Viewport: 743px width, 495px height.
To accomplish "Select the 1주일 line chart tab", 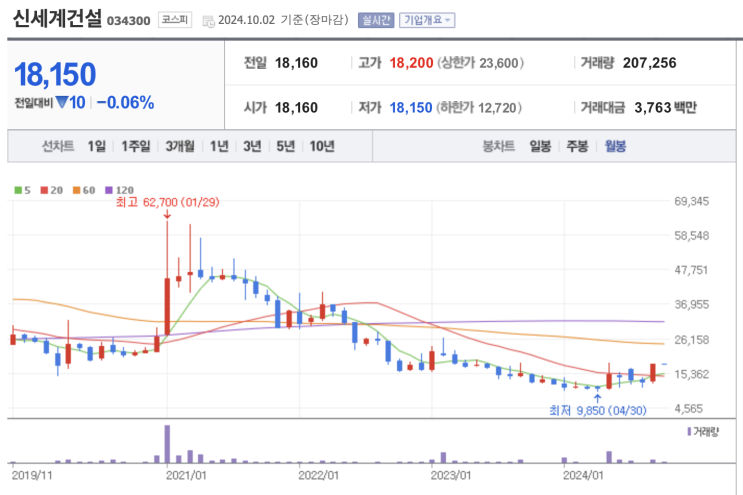I will [x=136, y=146].
